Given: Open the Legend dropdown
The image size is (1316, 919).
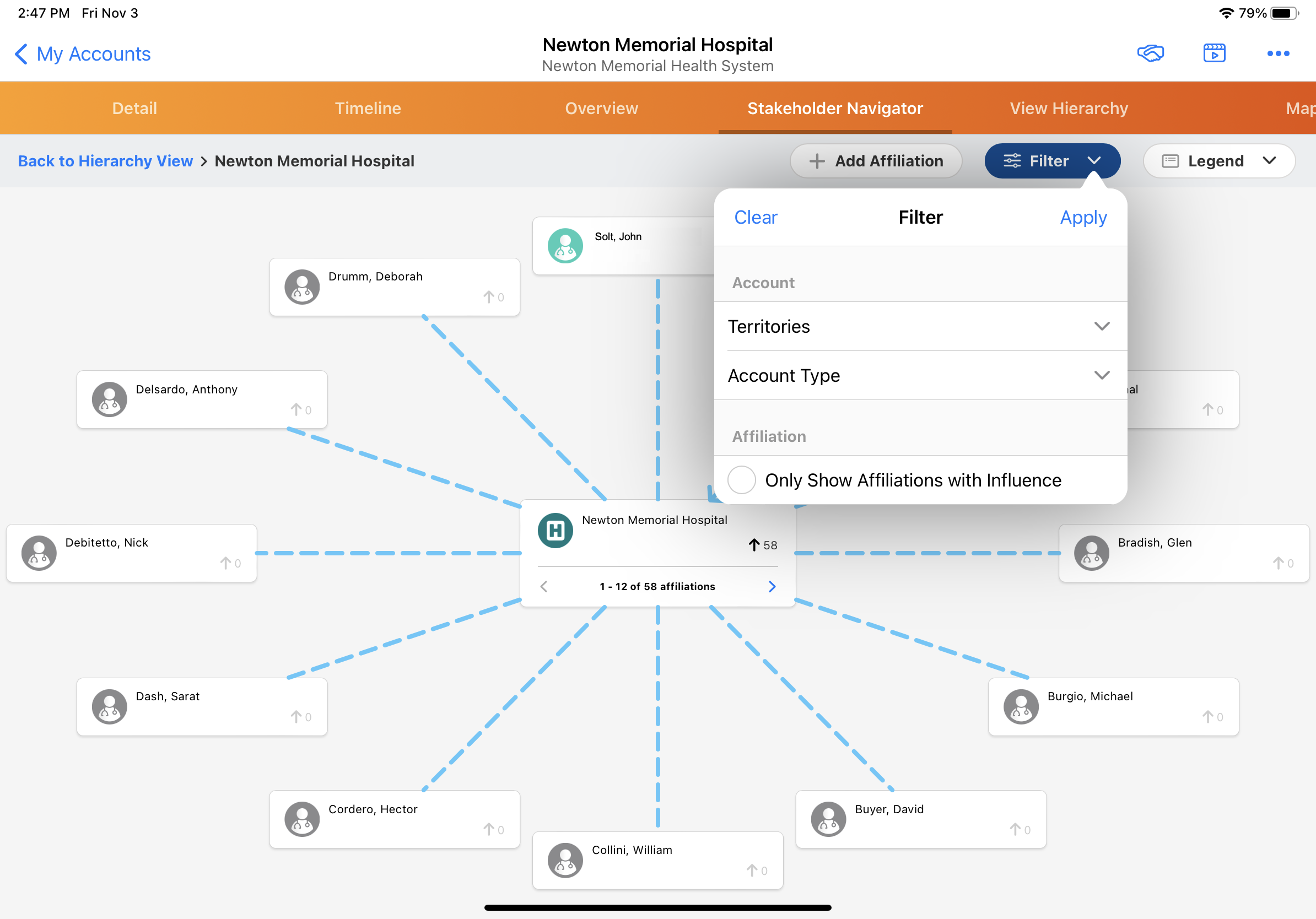Looking at the screenshot, I should click(x=1218, y=161).
